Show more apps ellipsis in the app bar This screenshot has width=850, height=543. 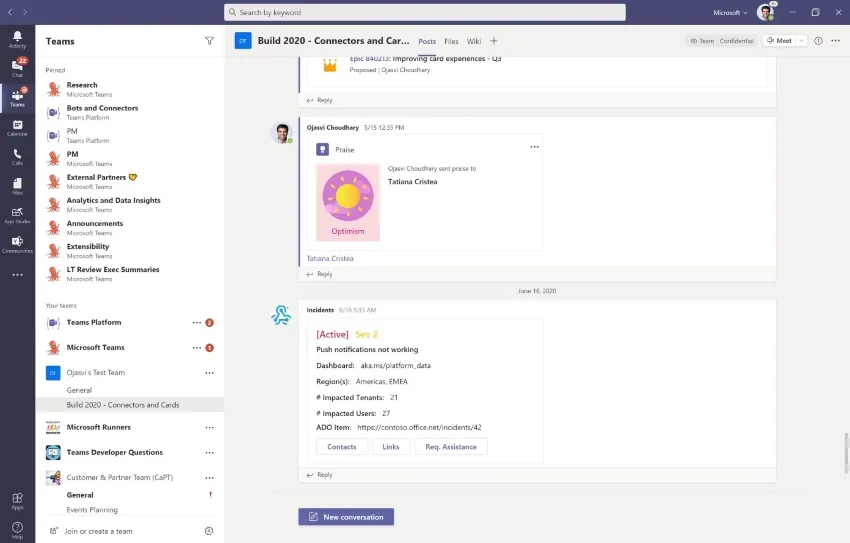click(17, 275)
